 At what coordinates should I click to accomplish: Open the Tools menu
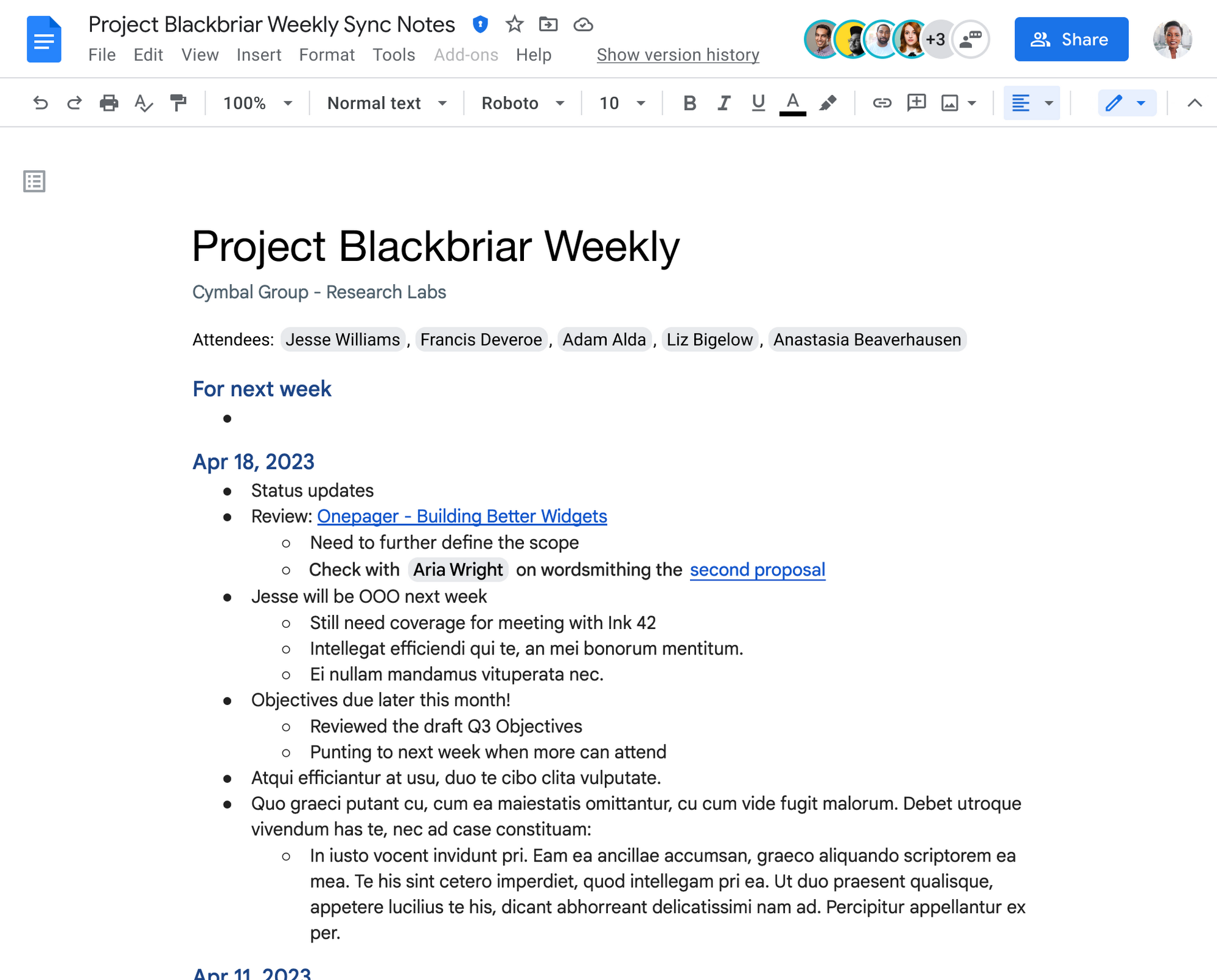[x=394, y=55]
